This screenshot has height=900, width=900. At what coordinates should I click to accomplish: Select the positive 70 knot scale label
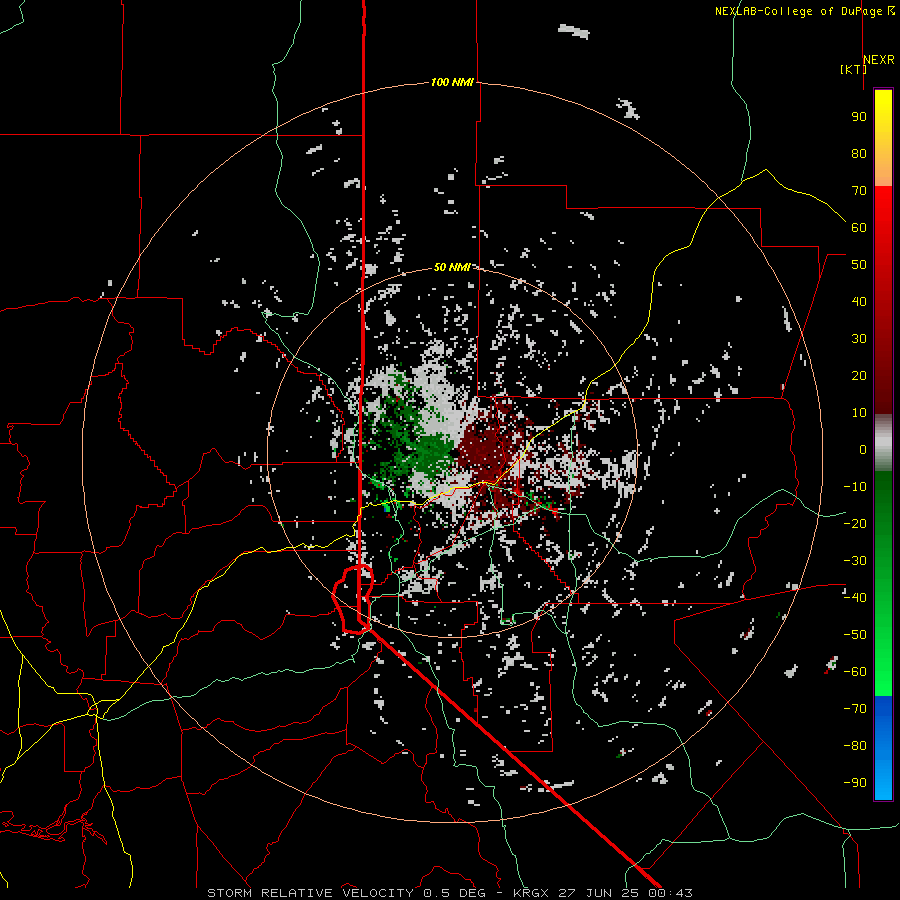tap(859, 191)
